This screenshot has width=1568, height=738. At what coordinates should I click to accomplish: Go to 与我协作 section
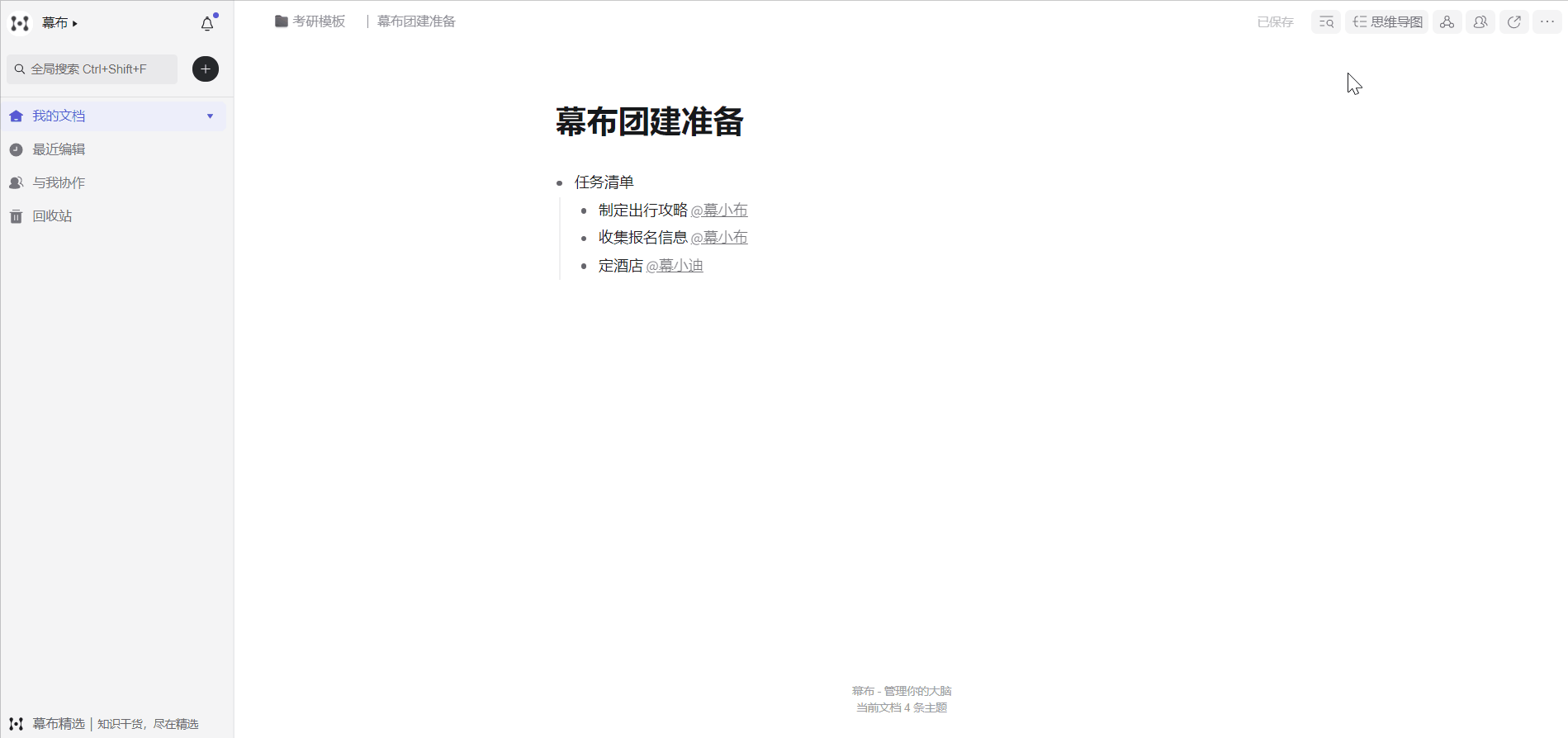(x=59, y=182)
